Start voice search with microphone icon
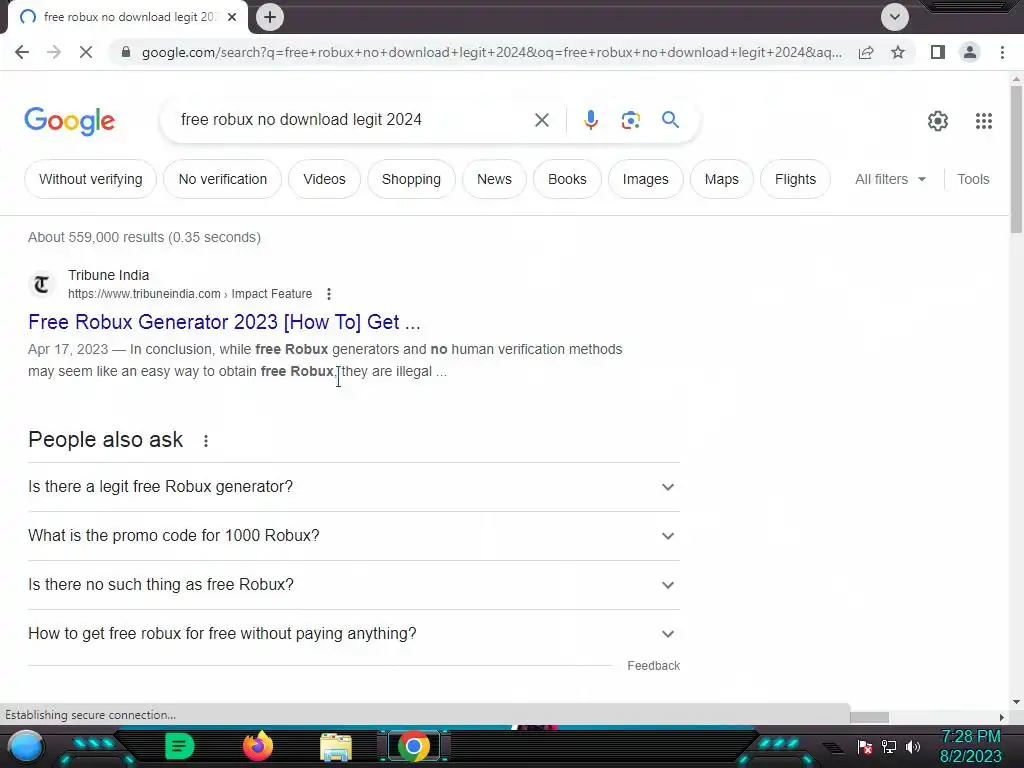The width and height of the screenshot is (1024, 768). click(x=590, y=120)
